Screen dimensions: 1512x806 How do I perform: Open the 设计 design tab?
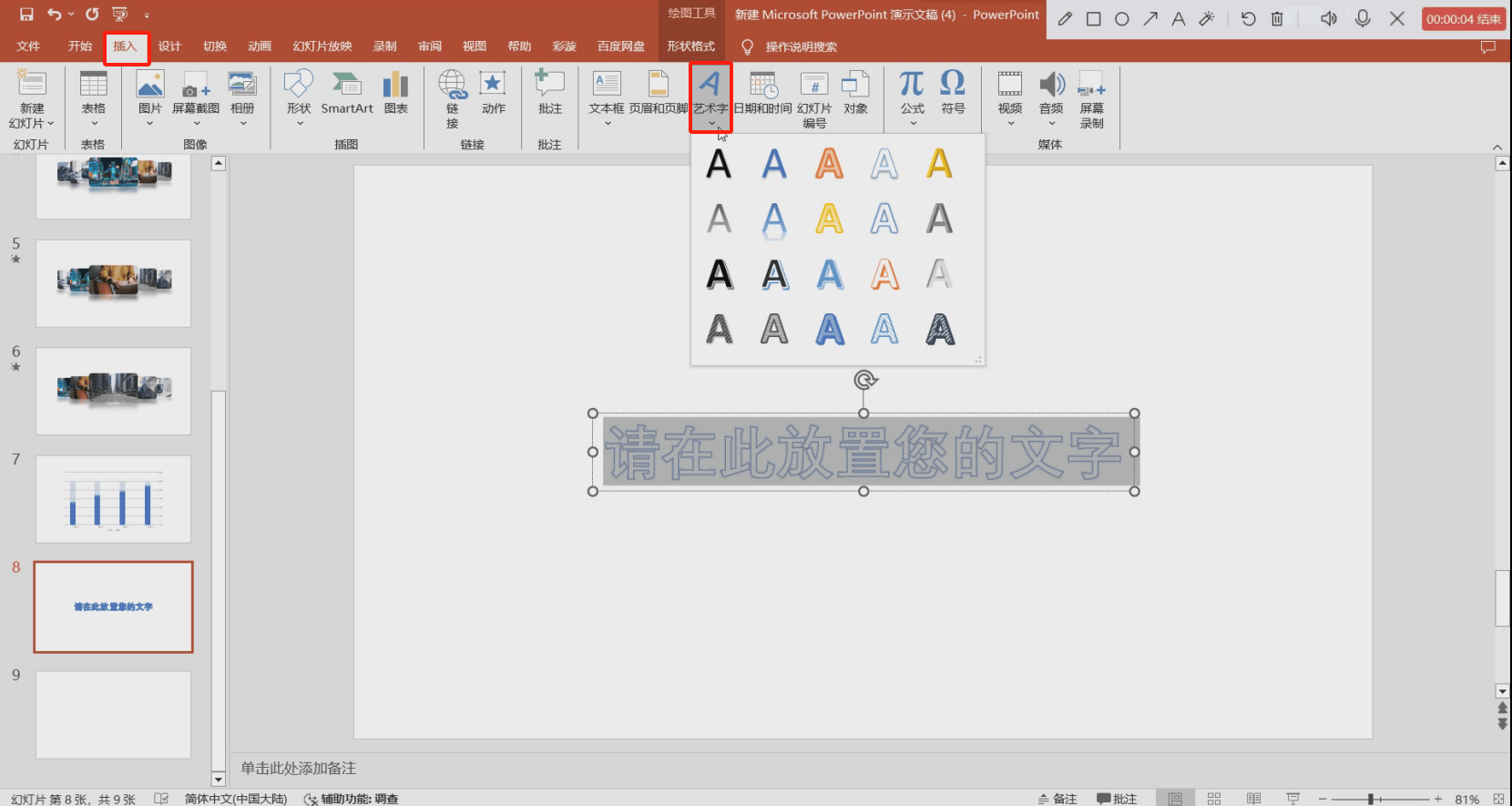(x=169, y=46)
